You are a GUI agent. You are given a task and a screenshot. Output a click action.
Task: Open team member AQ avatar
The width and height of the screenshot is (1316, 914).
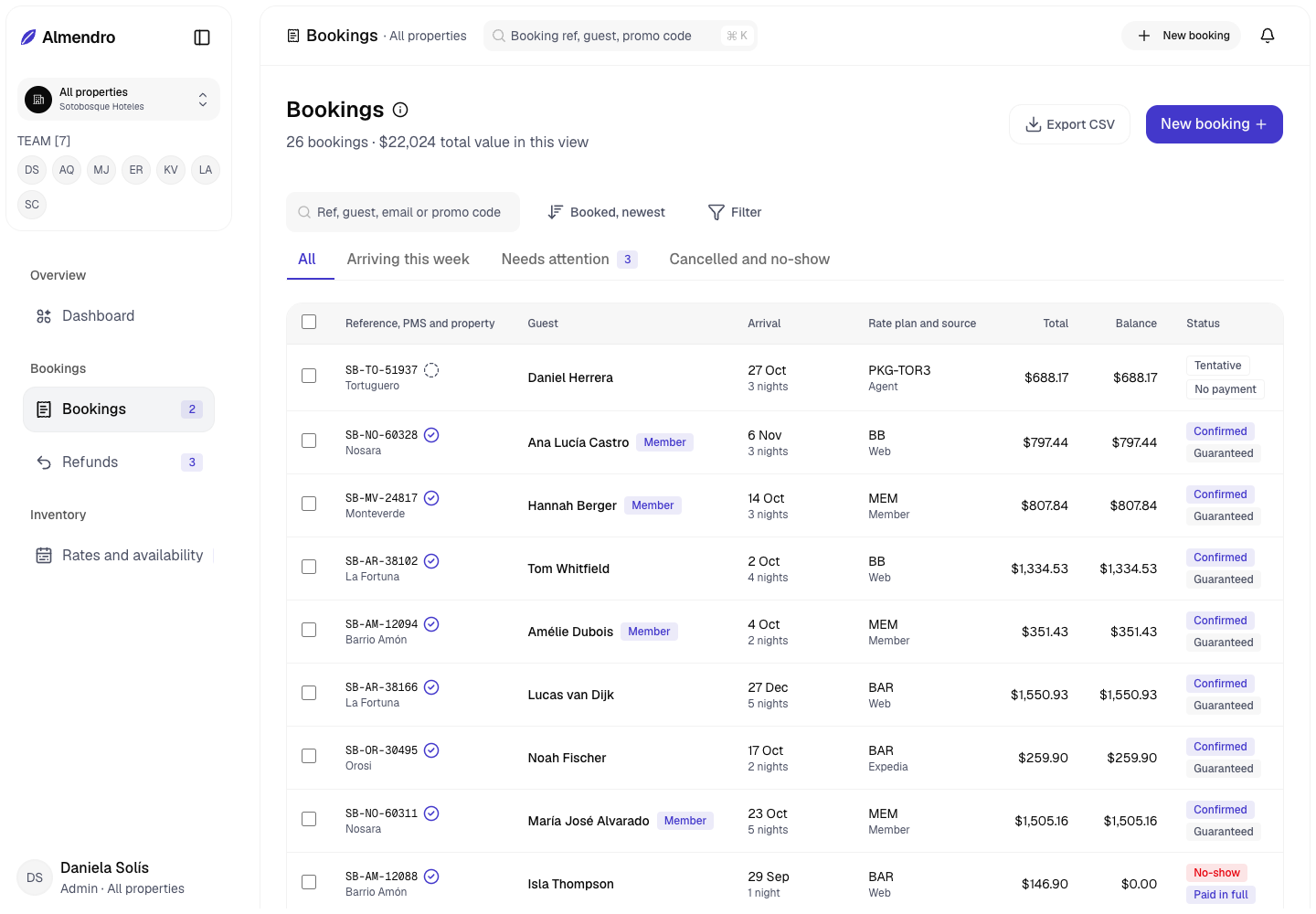(x=67, y=170)
